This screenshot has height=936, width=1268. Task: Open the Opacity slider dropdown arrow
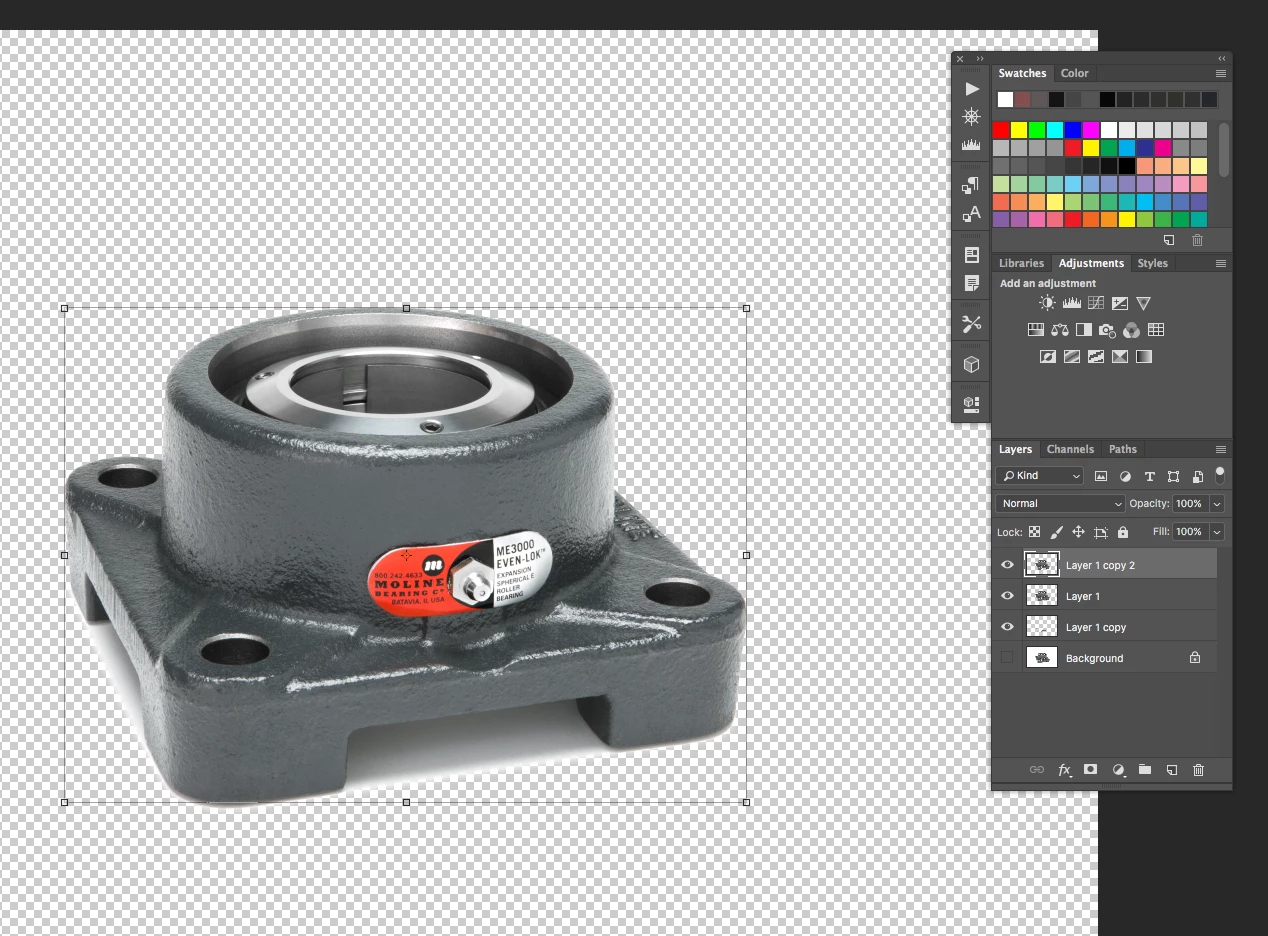click(1217, 504)
